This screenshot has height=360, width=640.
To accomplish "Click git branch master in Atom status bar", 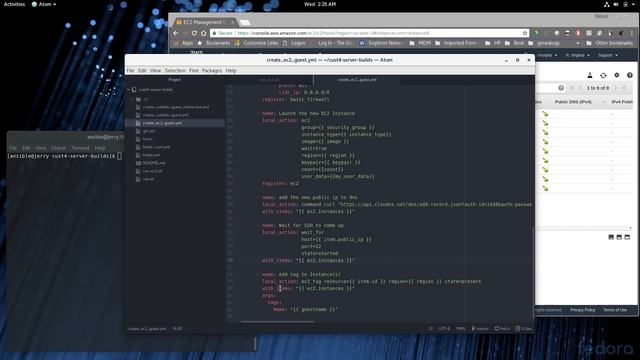I will click(x=480, y=329).
